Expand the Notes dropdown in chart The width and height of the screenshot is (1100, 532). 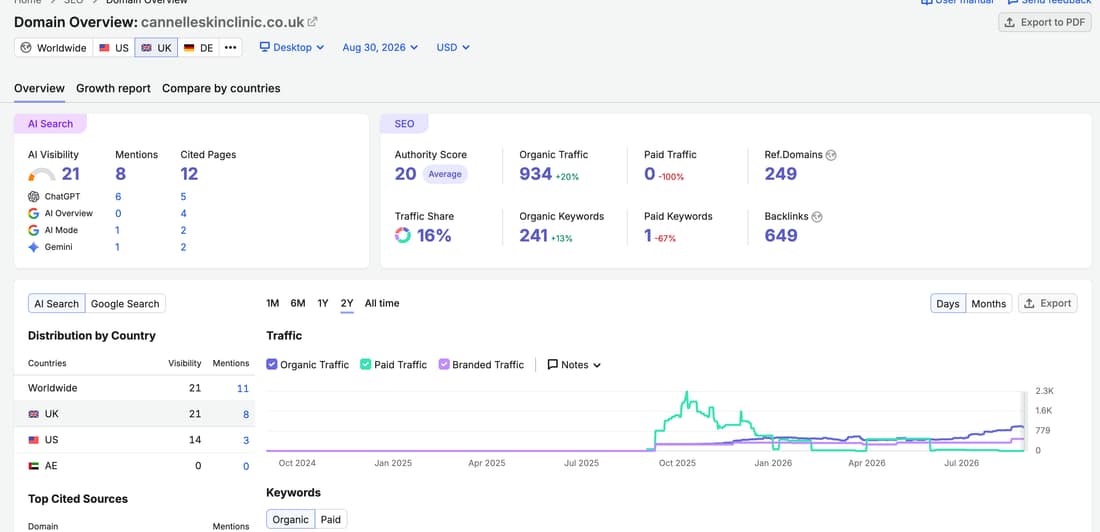coord(574,364)
